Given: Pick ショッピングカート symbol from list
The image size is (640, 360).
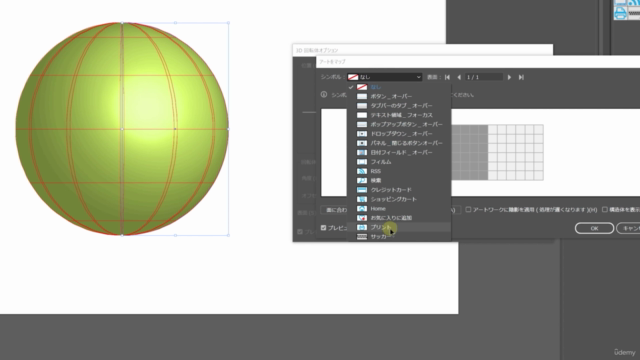Looking at the screenshot, I should click(399, 199).
